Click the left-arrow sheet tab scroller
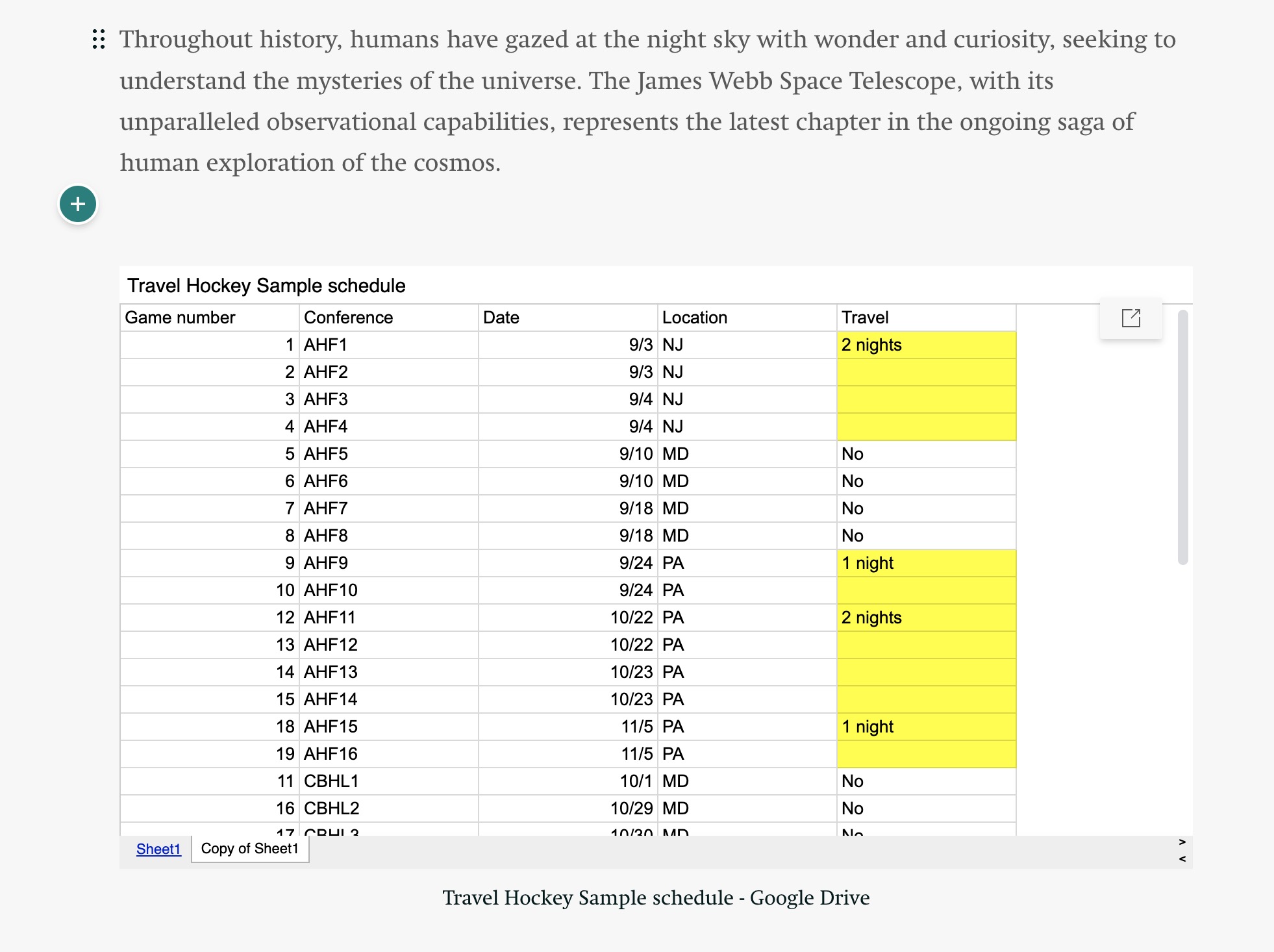This screenshot has height=952, width=1274. tap(1182, 859)
